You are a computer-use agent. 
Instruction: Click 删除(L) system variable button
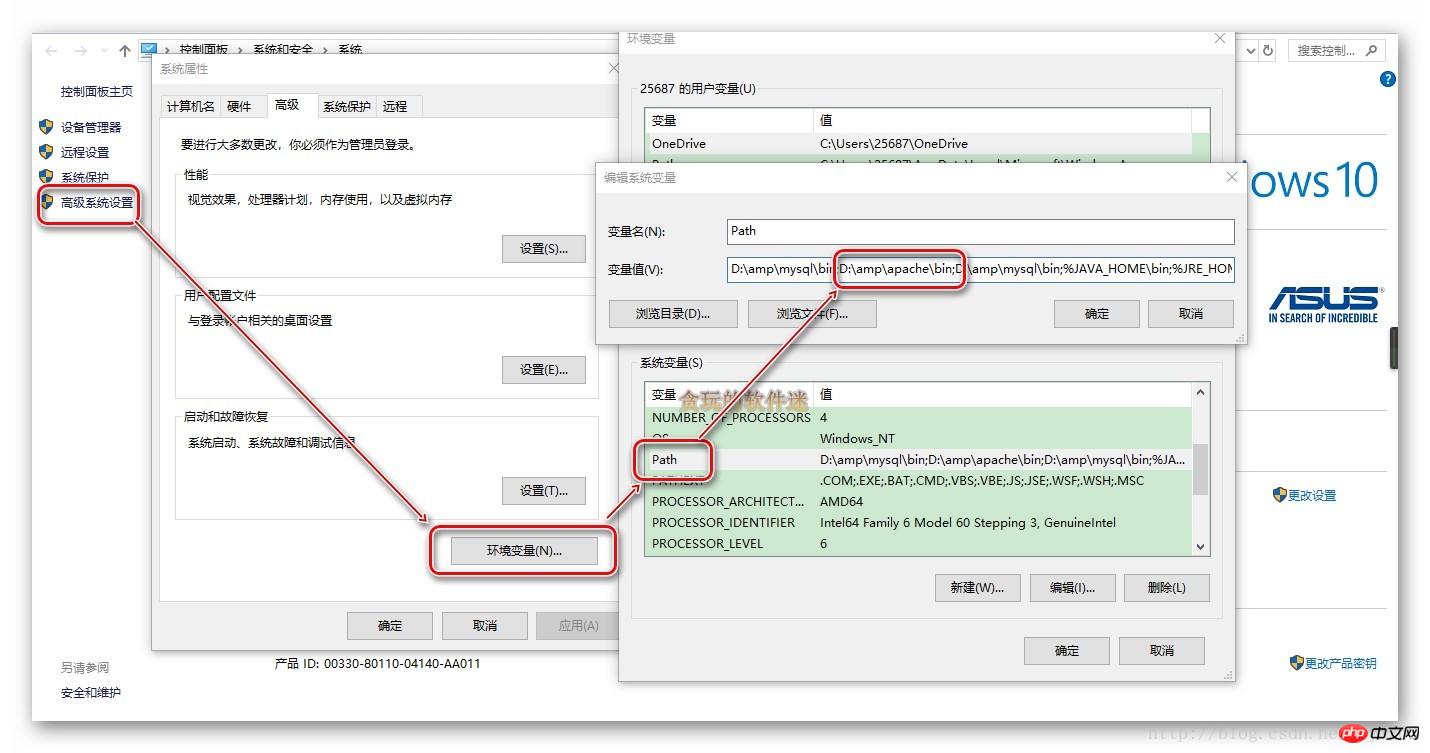click(x=1166, y=588)
